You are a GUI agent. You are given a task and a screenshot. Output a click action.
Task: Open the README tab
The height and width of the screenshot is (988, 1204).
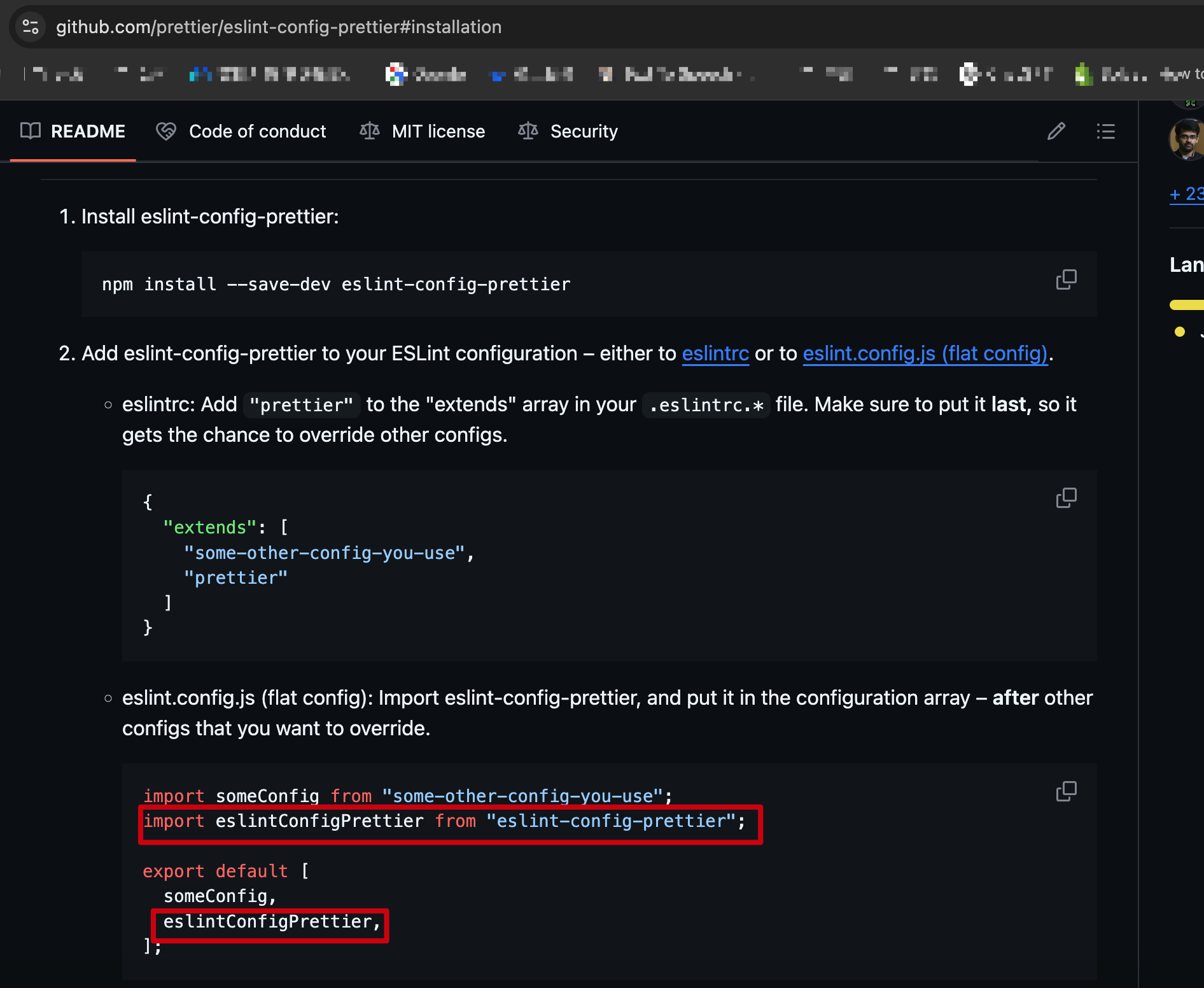tap(73, 131)
